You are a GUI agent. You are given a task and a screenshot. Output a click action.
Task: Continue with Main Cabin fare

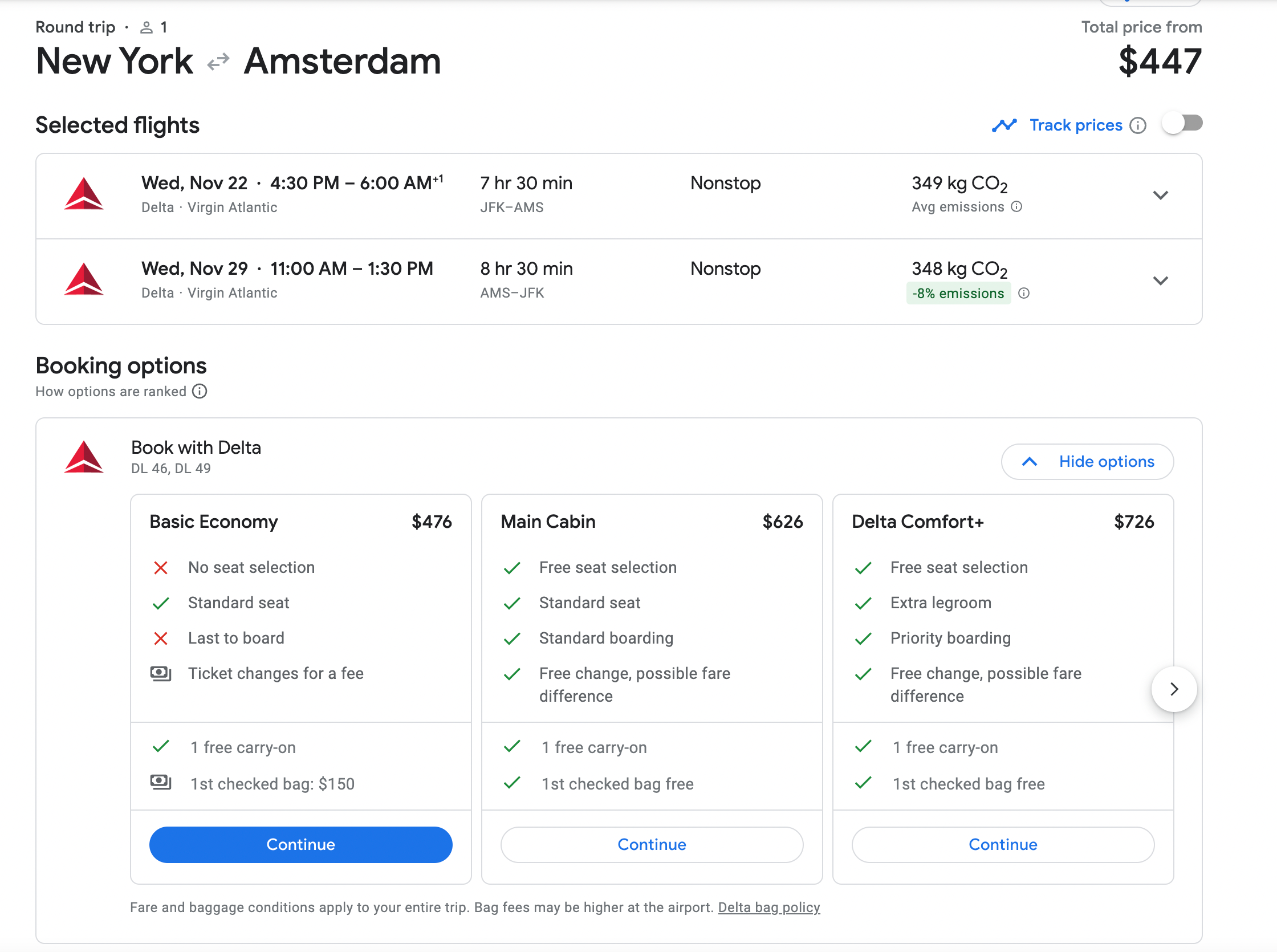(x=651, y=844)
